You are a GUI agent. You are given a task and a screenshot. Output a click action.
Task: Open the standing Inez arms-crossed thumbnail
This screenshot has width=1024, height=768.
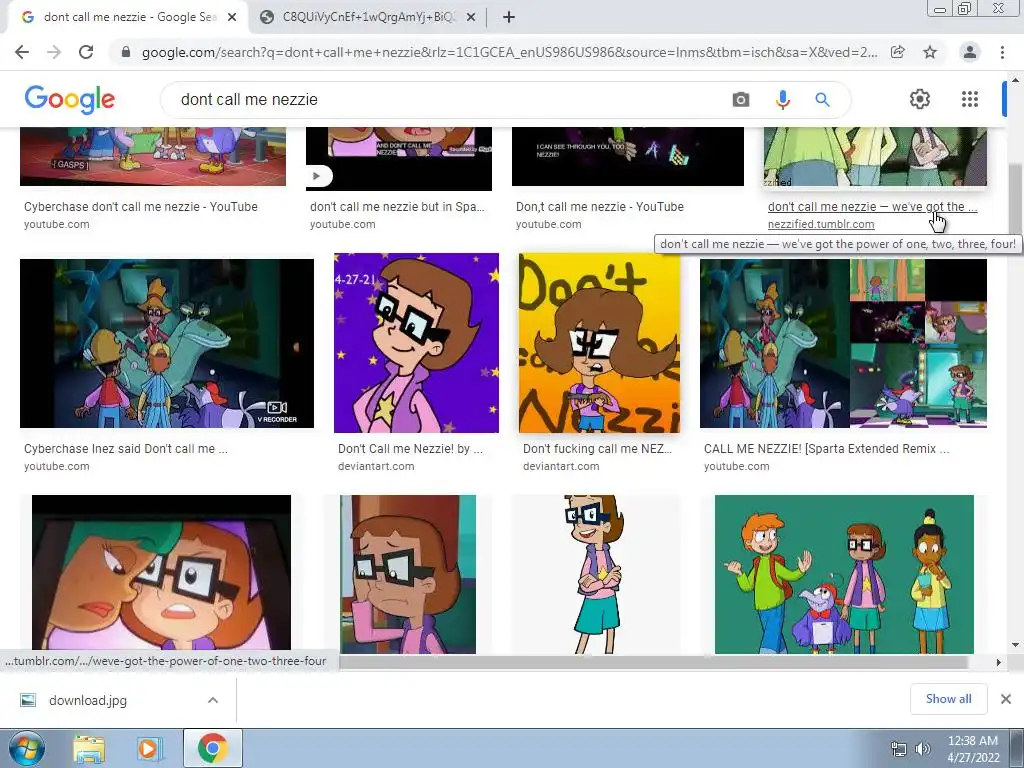point(596,574)
